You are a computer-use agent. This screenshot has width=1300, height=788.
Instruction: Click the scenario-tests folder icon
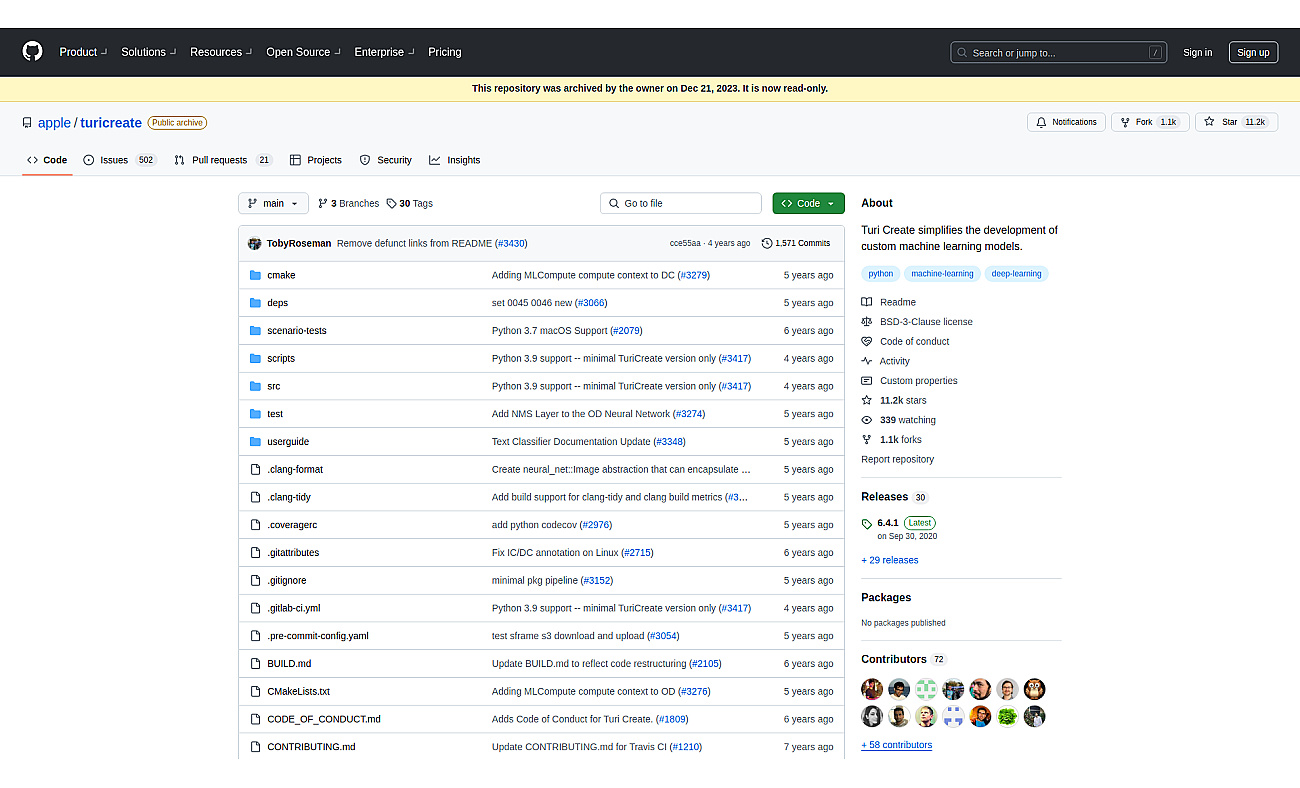(x=255, y=331)
